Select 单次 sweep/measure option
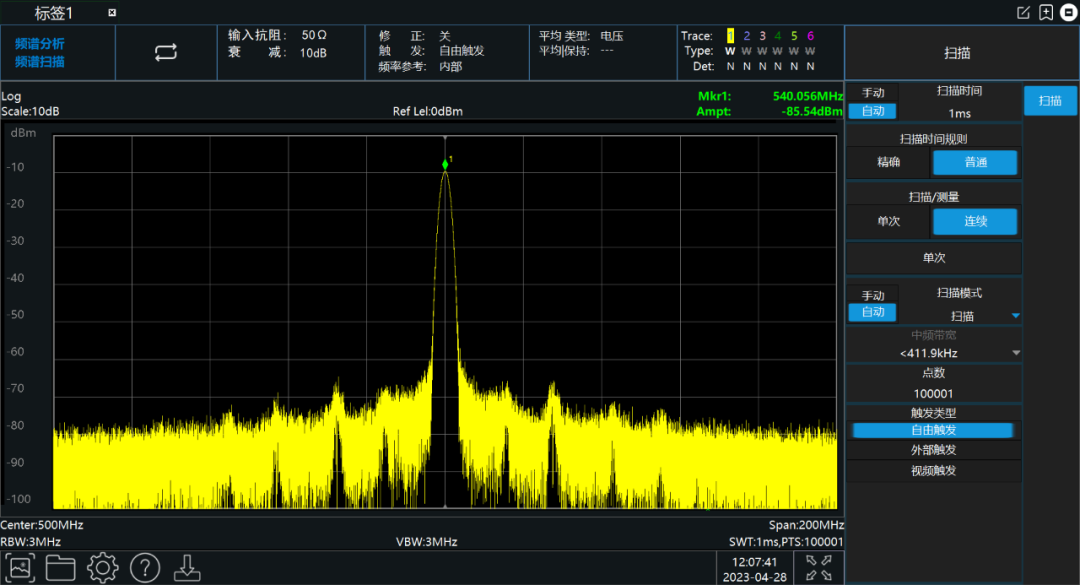The width and height of the screenshot is (1080, 585). [x=889, y=221]
